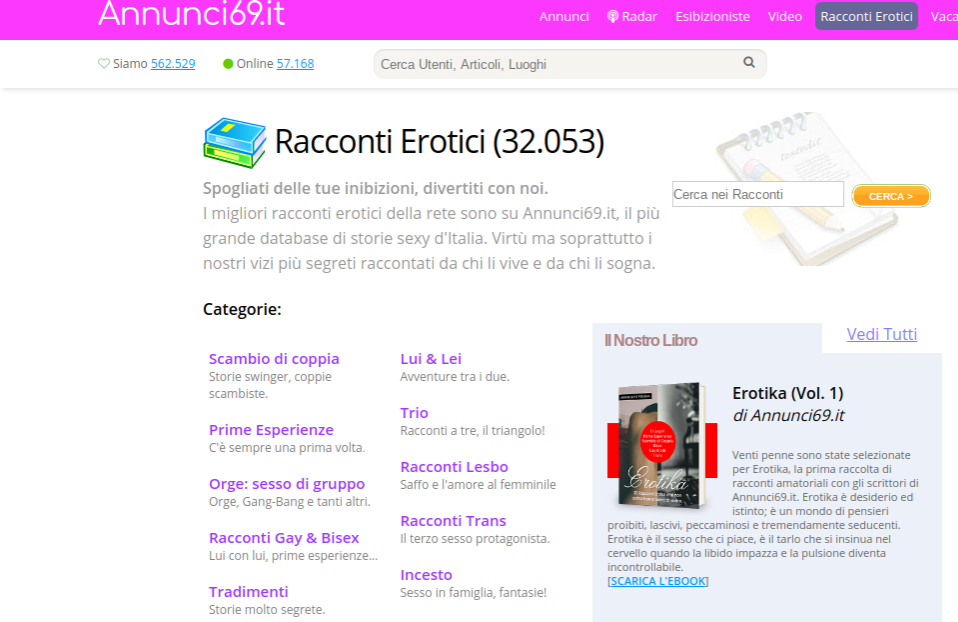
Task: Open the Annunci menu item
Action: pyautogui.click(x=564, y=16)
